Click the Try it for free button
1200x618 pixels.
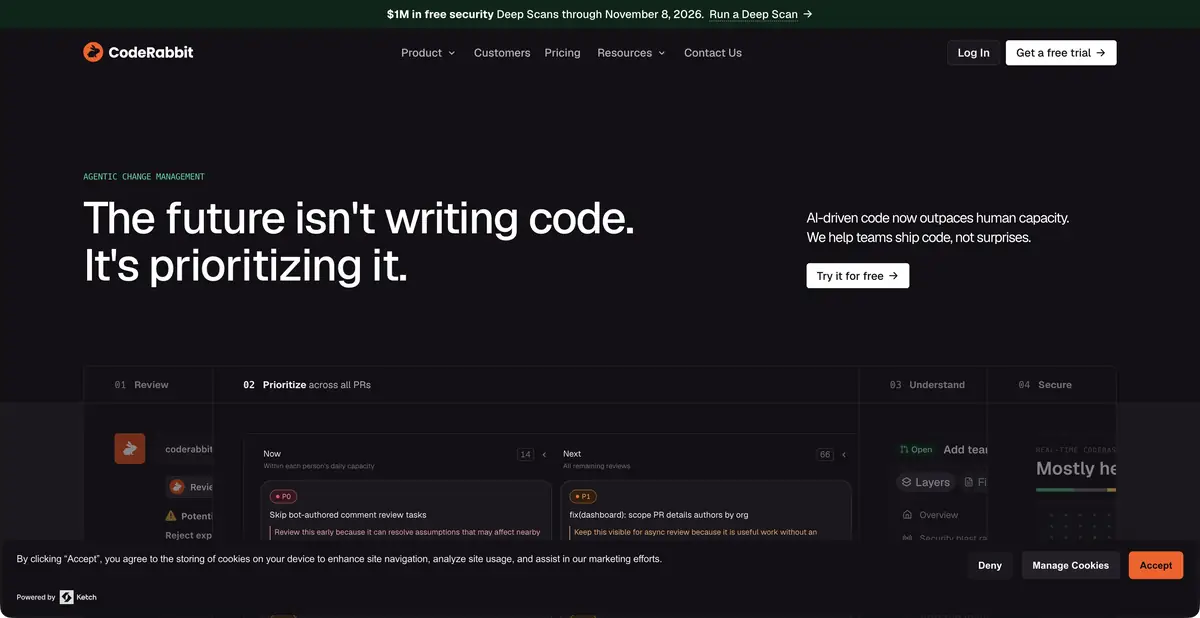click(858, 276)
